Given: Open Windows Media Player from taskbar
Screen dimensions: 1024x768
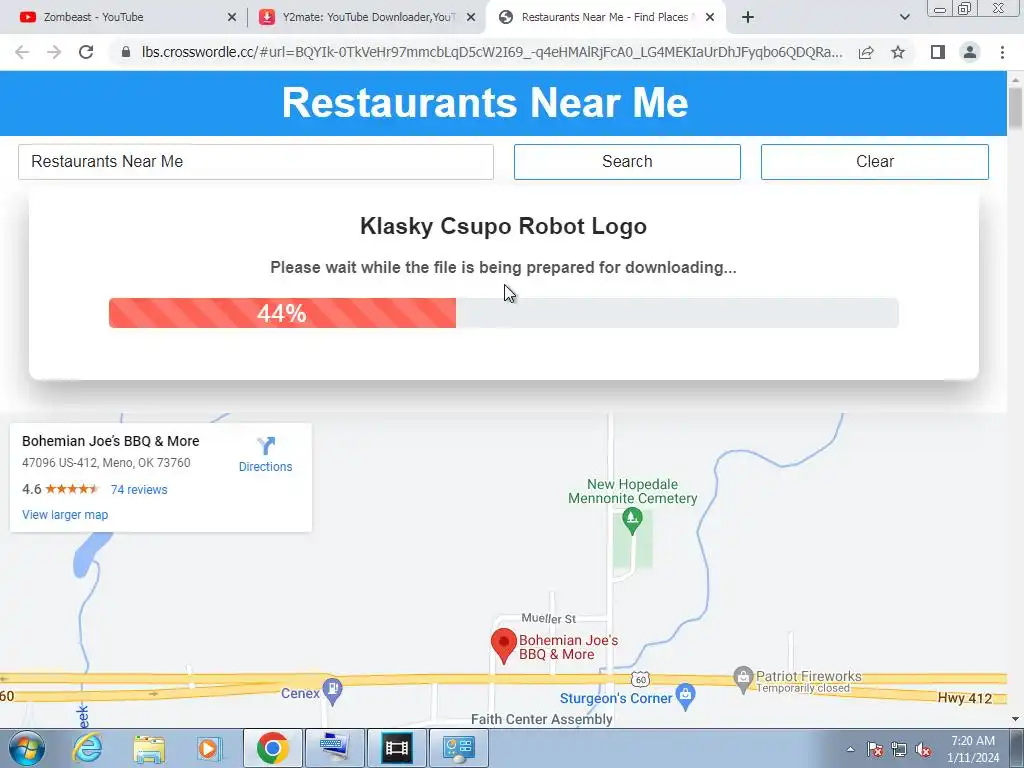Looking at the screenshot, I should (x=209, y=748).
